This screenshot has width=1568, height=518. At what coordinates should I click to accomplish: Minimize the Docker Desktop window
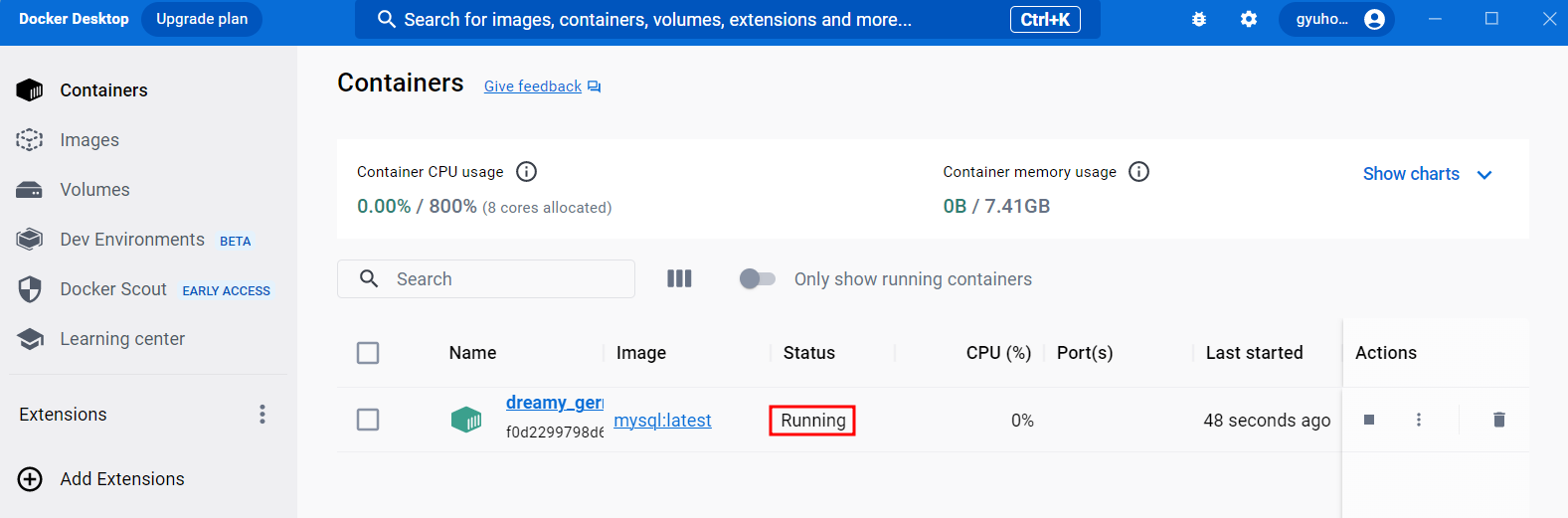click(1434, 19)
